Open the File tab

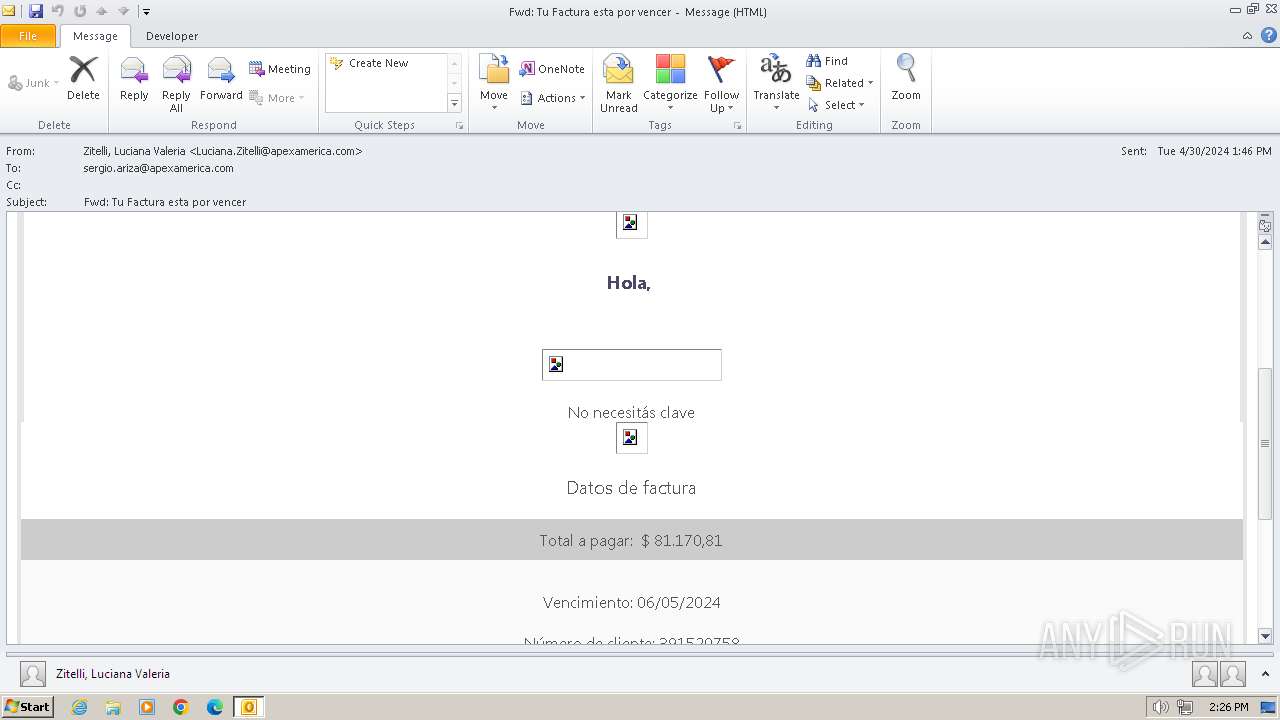(x=28, y=36)
